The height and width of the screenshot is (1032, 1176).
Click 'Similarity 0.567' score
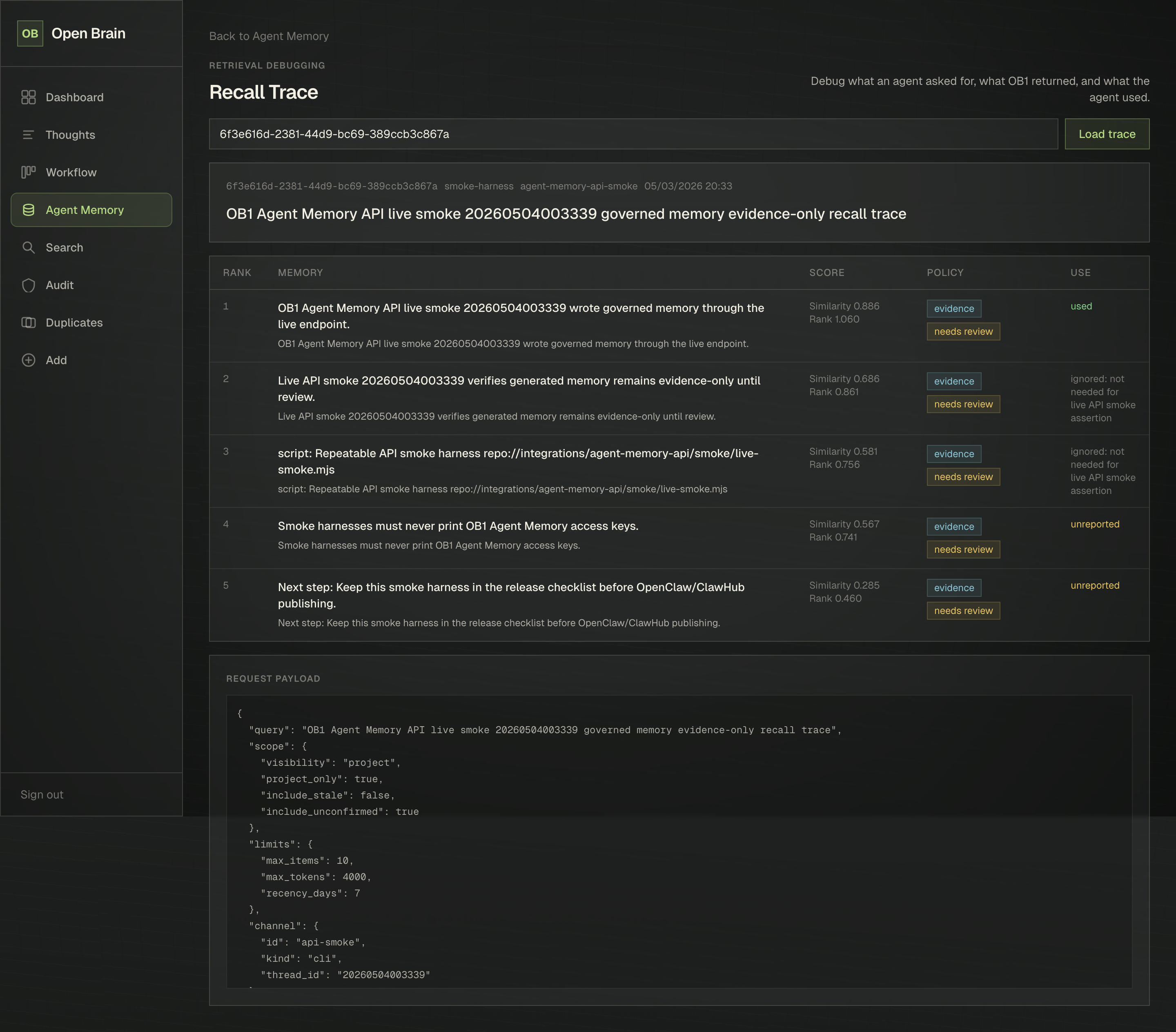coord(844,524)
